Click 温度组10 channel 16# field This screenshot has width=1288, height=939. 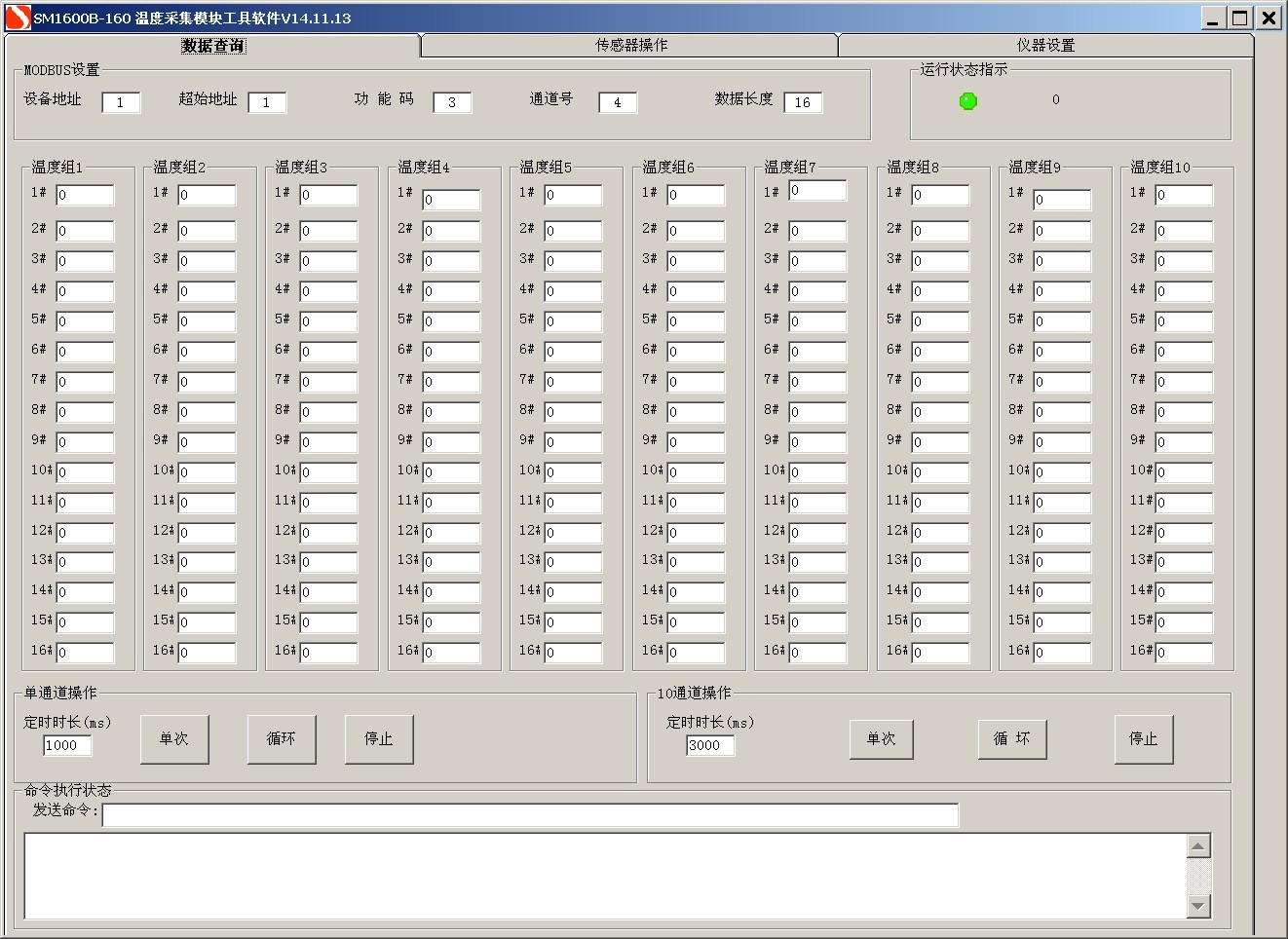(1184, 653)
